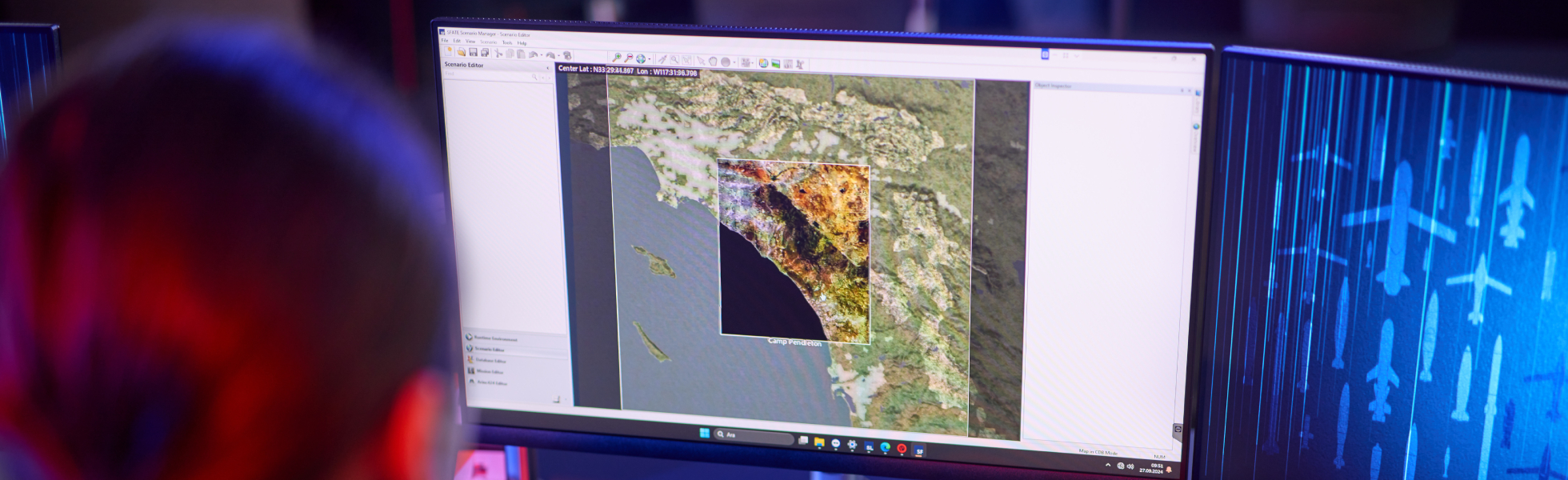Open the dropdown next to circle tool
This screenshot has height=480, width=1568.
[734, 62]
